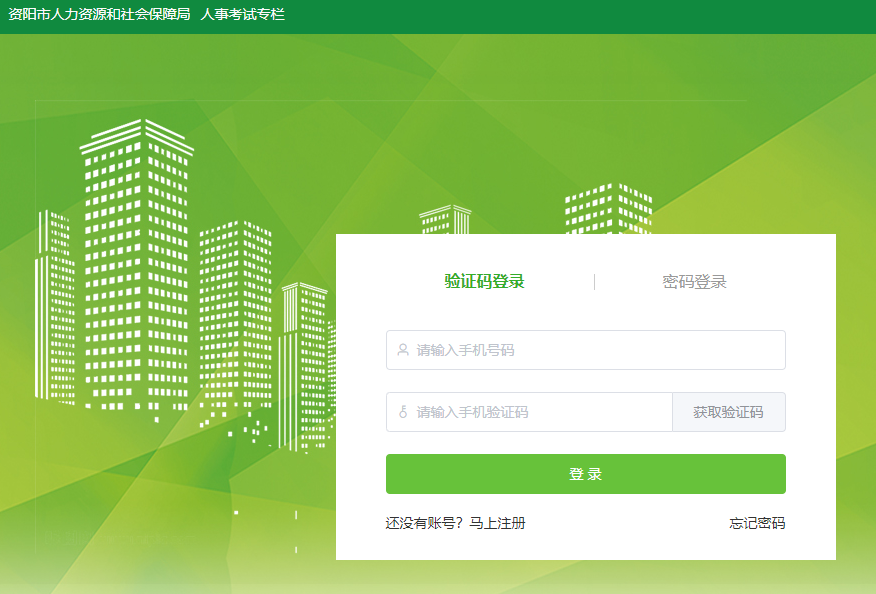Focus the 请输入手机验证码 input field
The image size is (876, 594).
(540, 412)
